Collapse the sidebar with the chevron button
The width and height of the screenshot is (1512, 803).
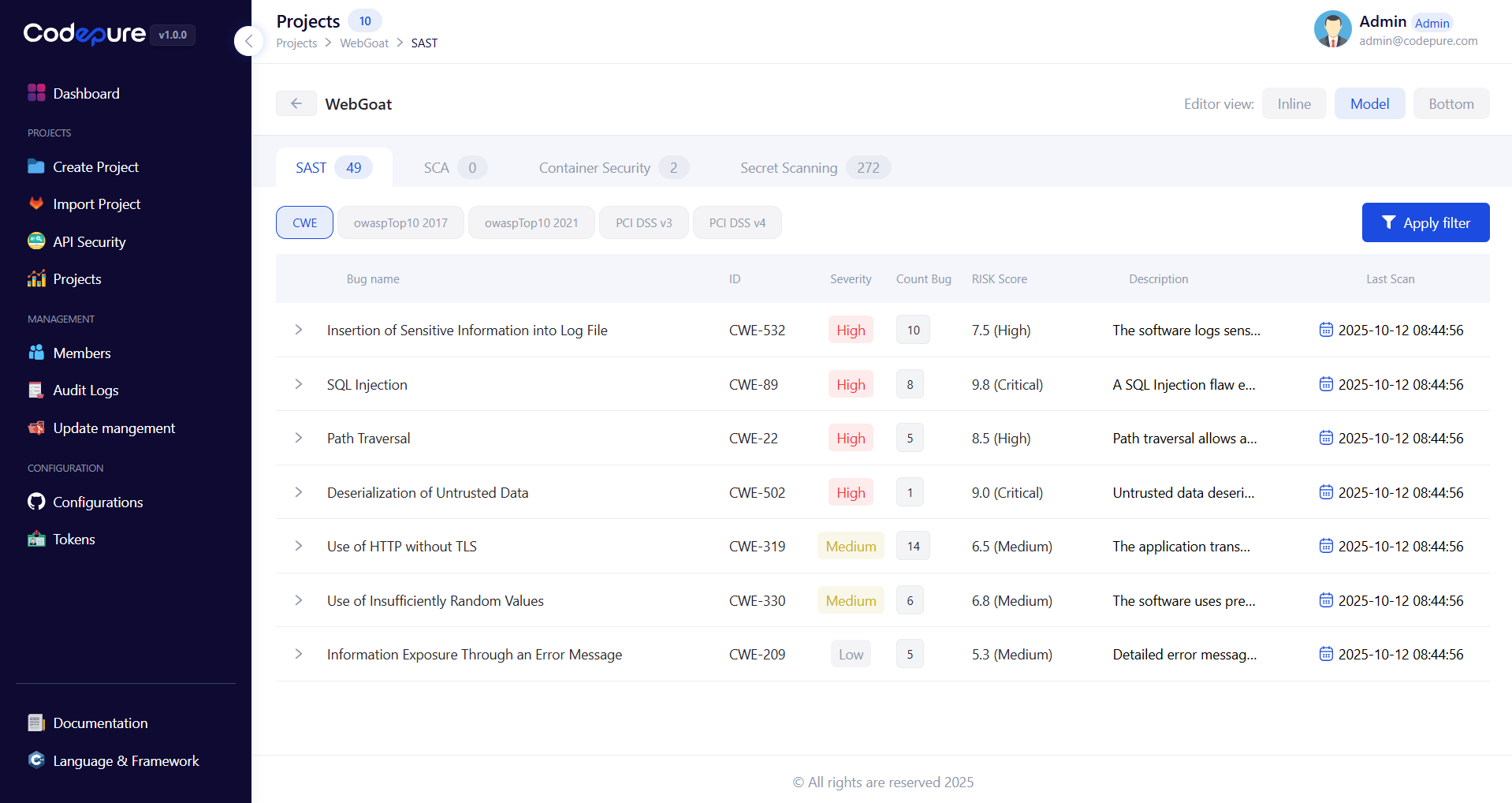(x=249, y=41)
